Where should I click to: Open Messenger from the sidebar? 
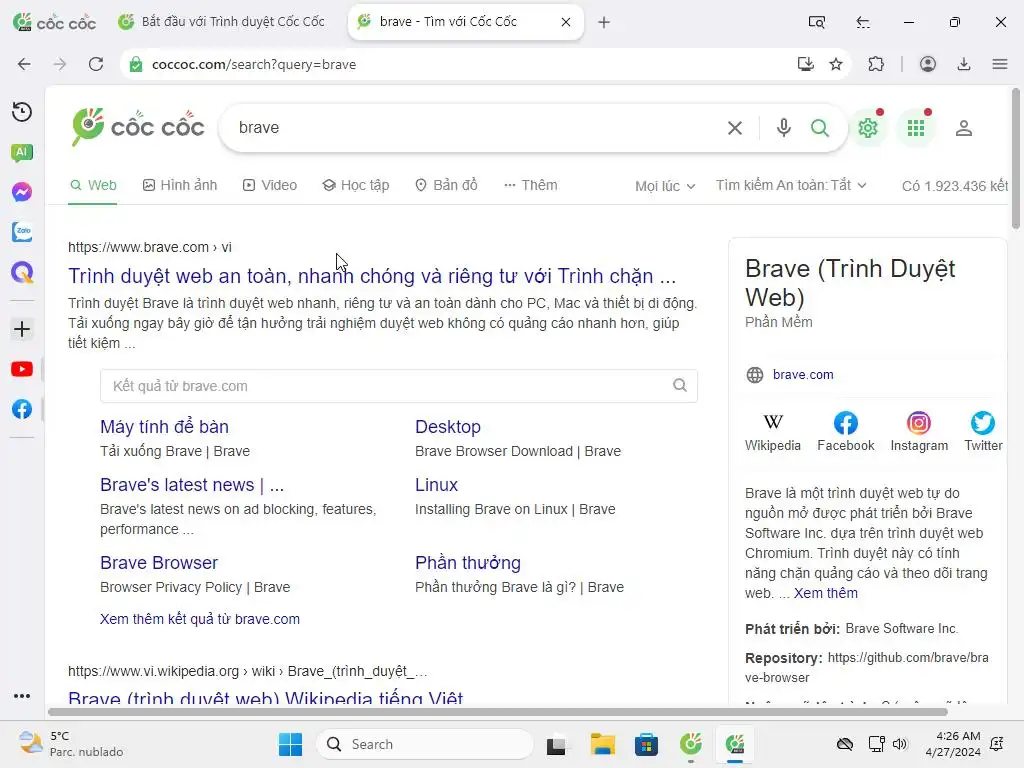(22, 192)
